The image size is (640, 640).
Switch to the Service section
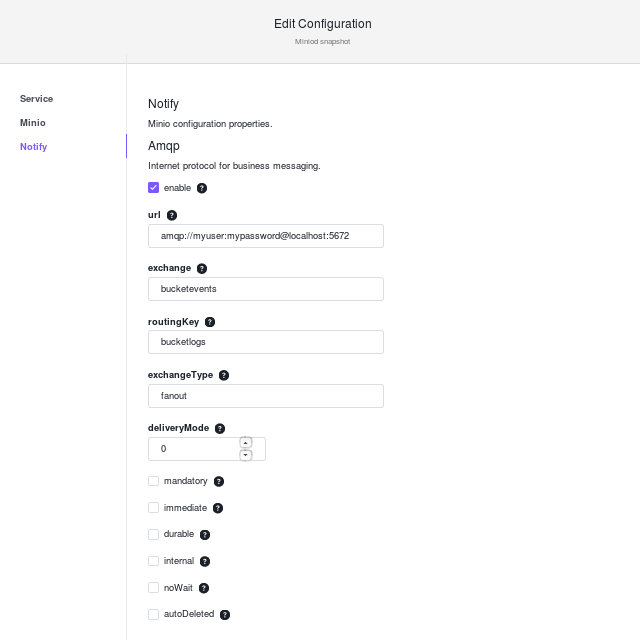pyautogui.click(x=36, y=99)
